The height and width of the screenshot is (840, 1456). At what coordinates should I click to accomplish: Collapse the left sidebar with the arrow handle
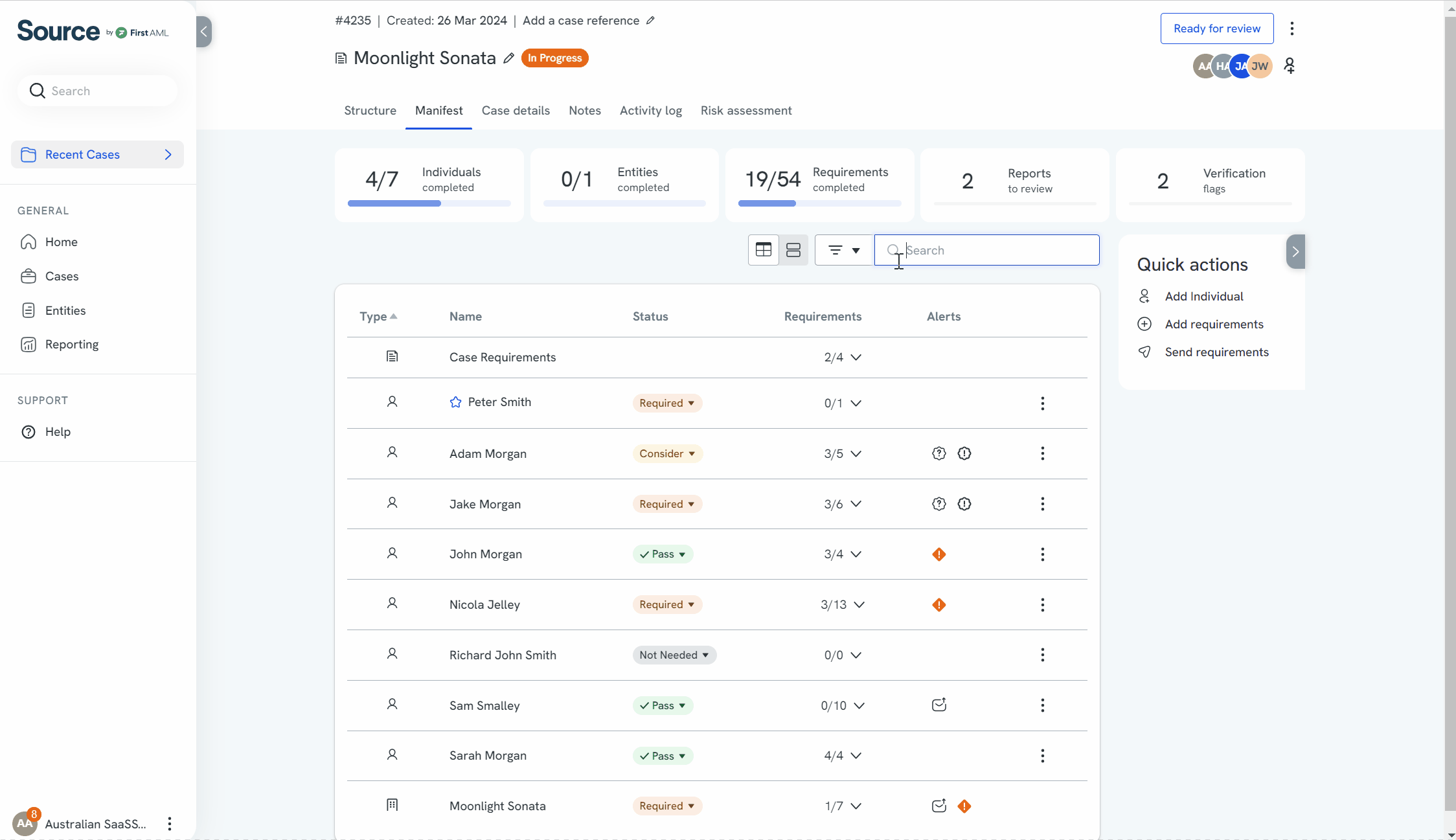(x=203, y=31)
